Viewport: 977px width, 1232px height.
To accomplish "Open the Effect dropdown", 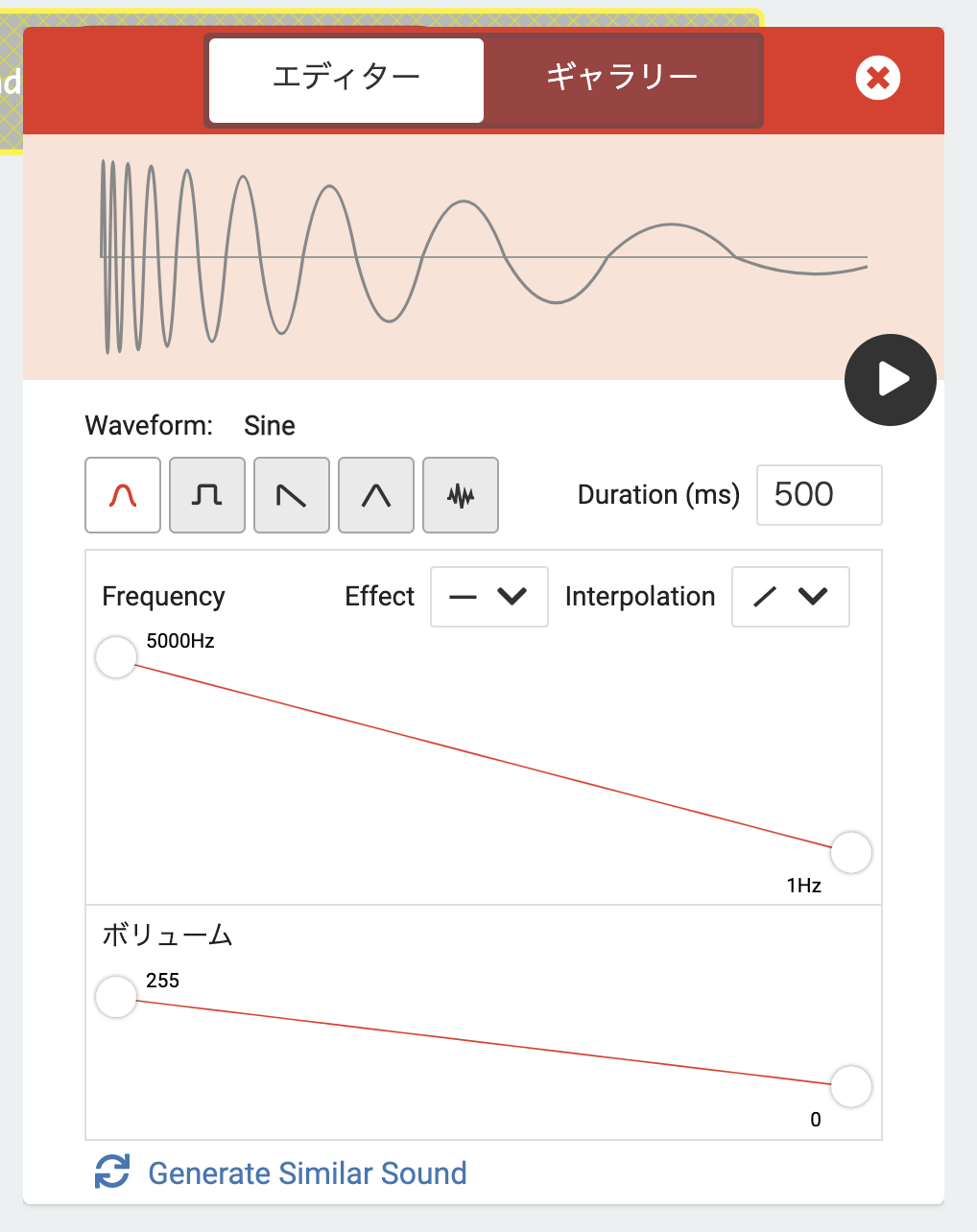I will coord(489,597).
